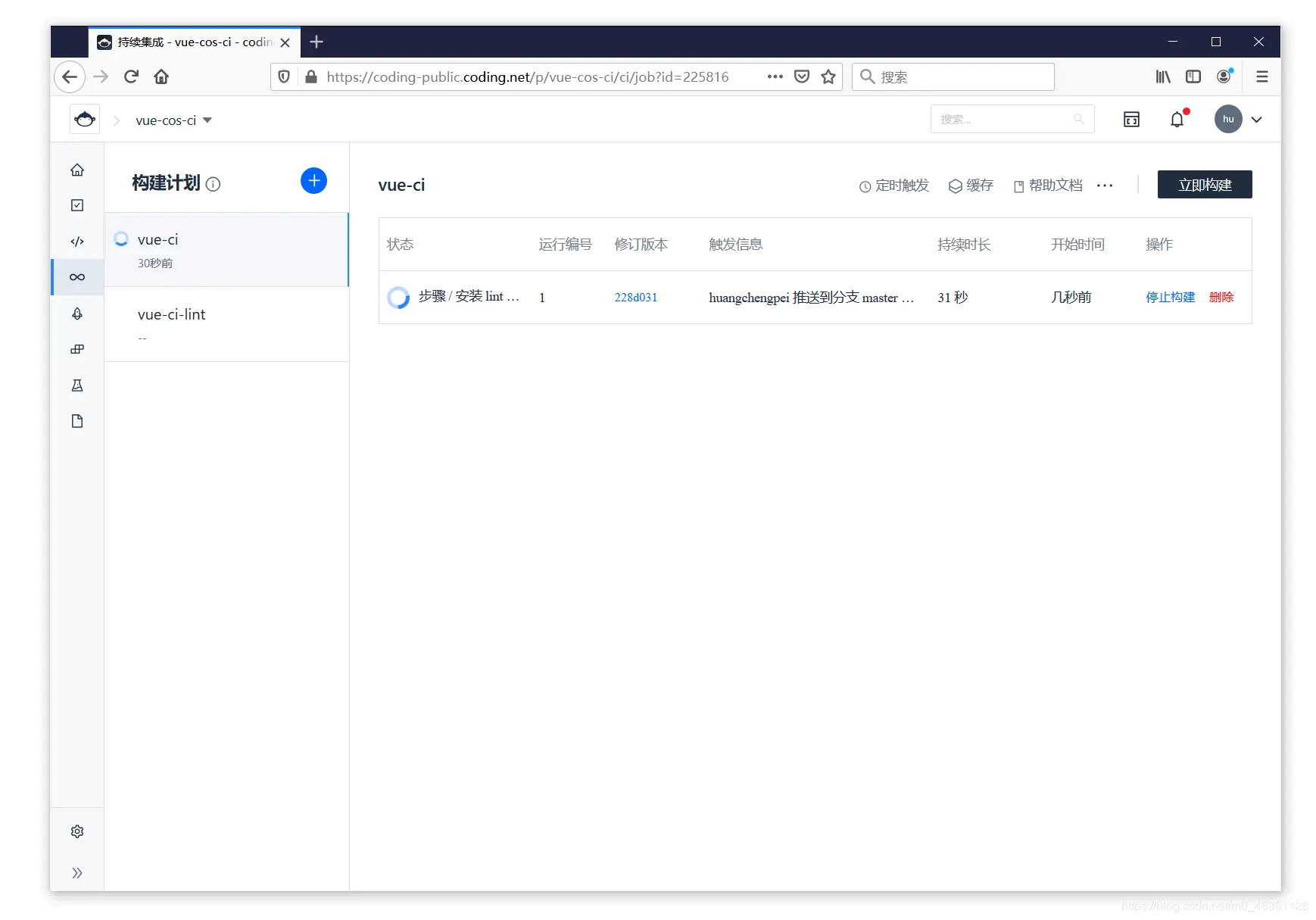Image resolution: width=1316 pixels, height=920 pixels.
Task: Open artifacts blocks sidebar icon
Action: [77, 349]
